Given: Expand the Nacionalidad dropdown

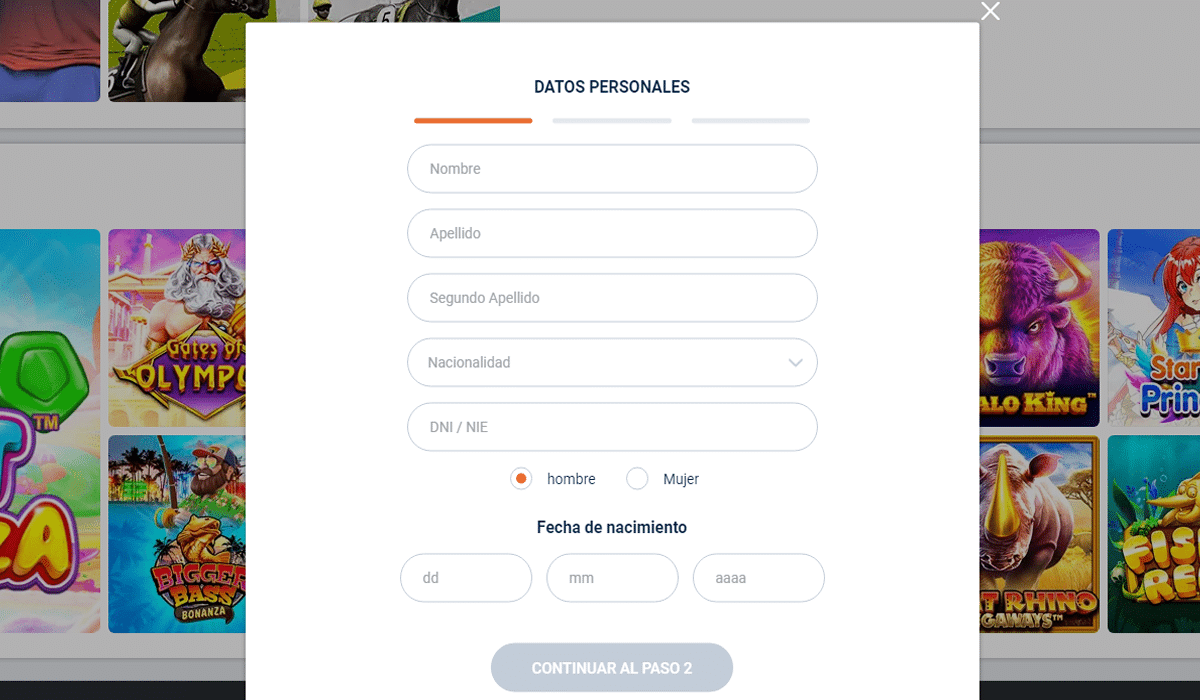Looking at the screenshot, I should click(612, 363).
